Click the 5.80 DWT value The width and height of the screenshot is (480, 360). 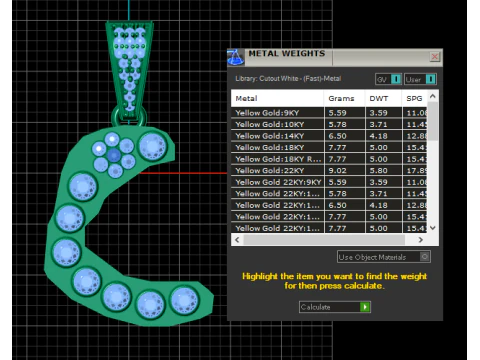coord(378,171)
